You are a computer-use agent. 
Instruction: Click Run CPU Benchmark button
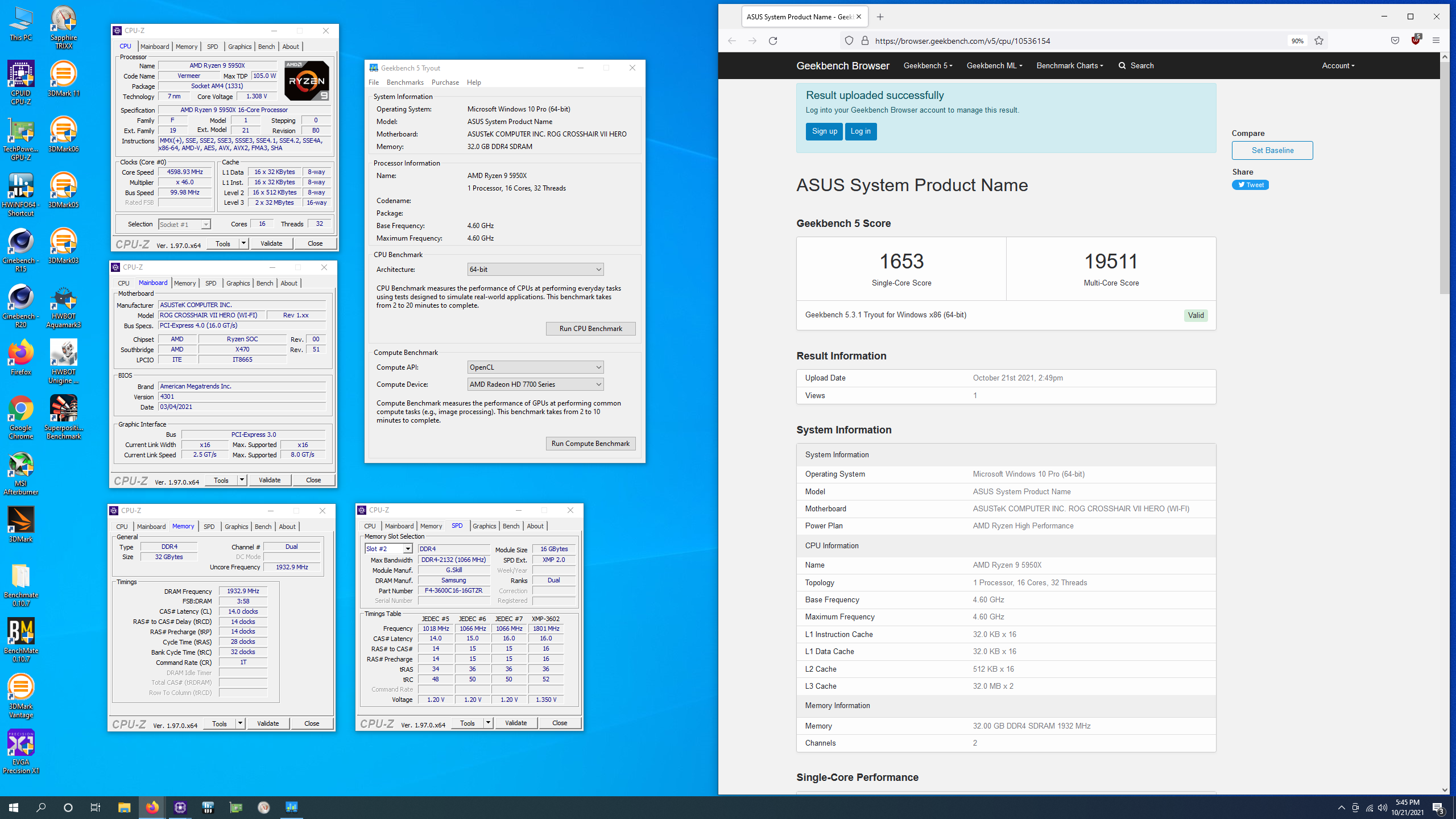(x=590, y=329)
